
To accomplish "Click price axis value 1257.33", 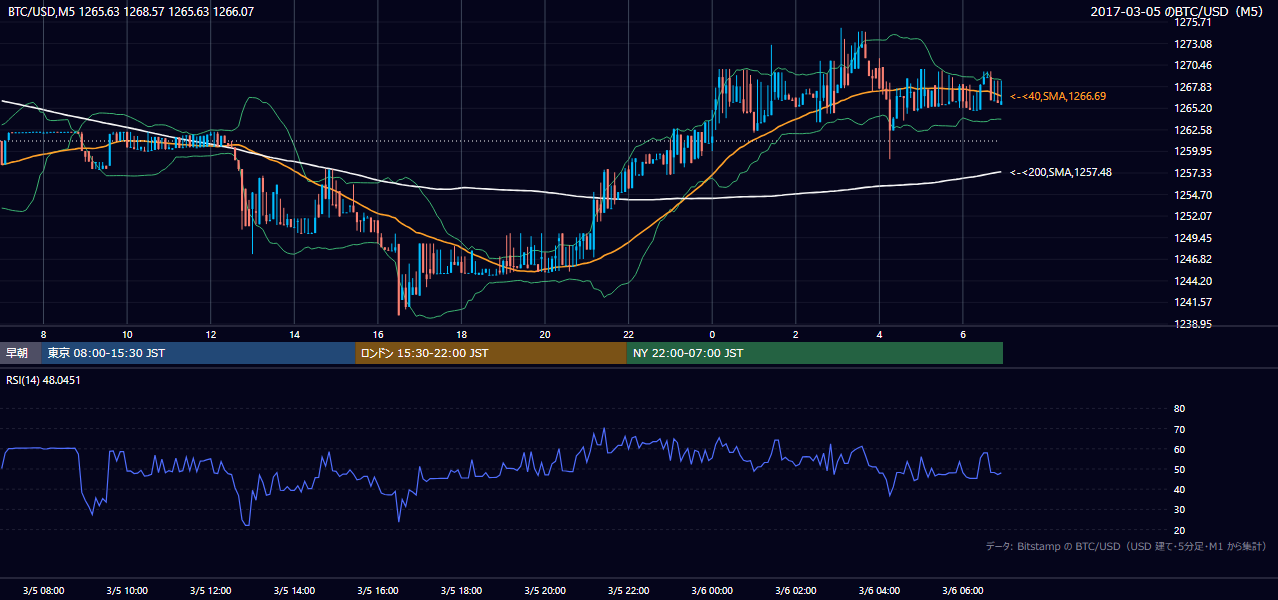I will click(x=1193, y=173).
